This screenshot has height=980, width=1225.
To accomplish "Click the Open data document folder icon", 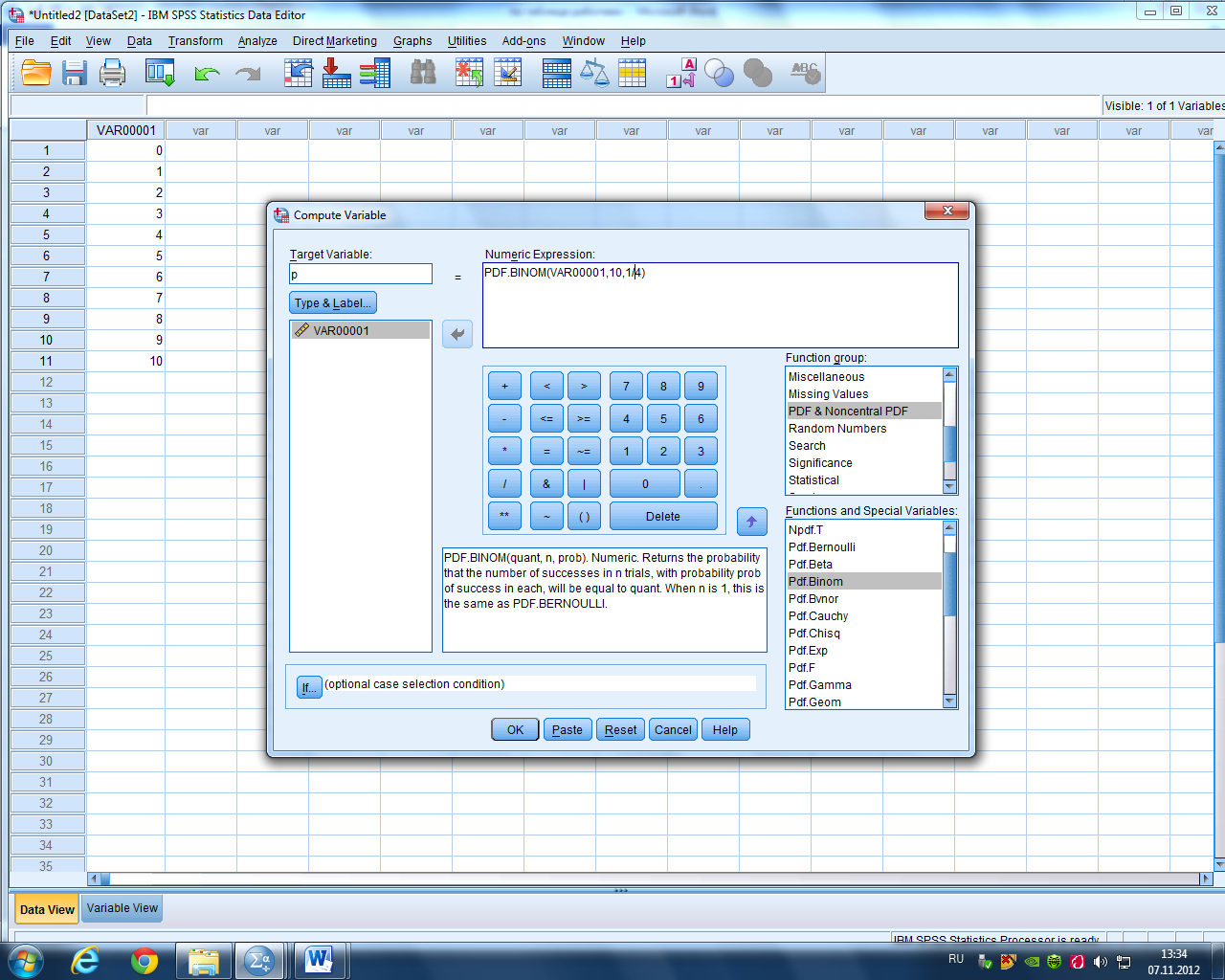I will 36,73.
